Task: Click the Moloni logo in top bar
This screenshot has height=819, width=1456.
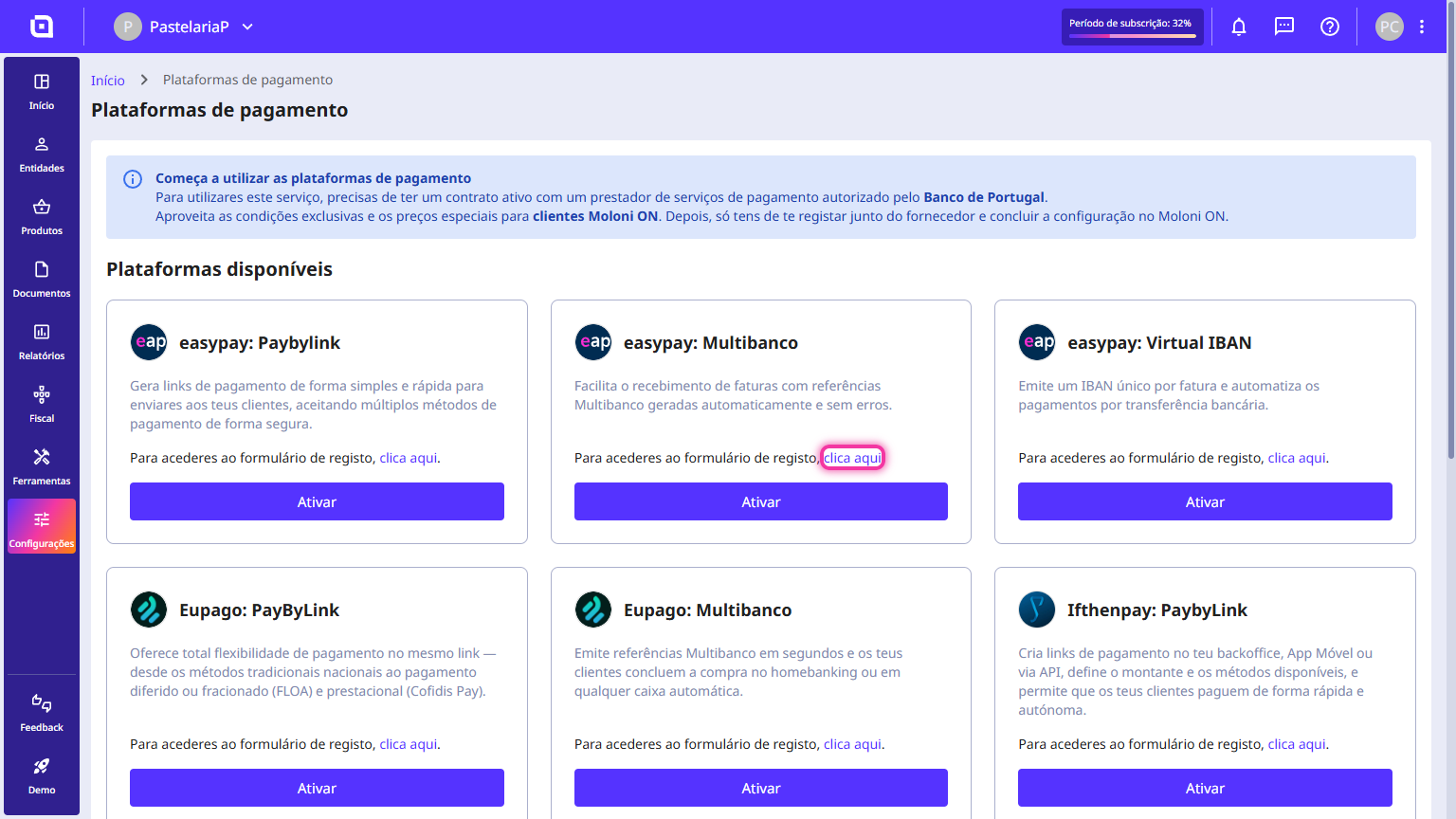Action: (42, 27)
